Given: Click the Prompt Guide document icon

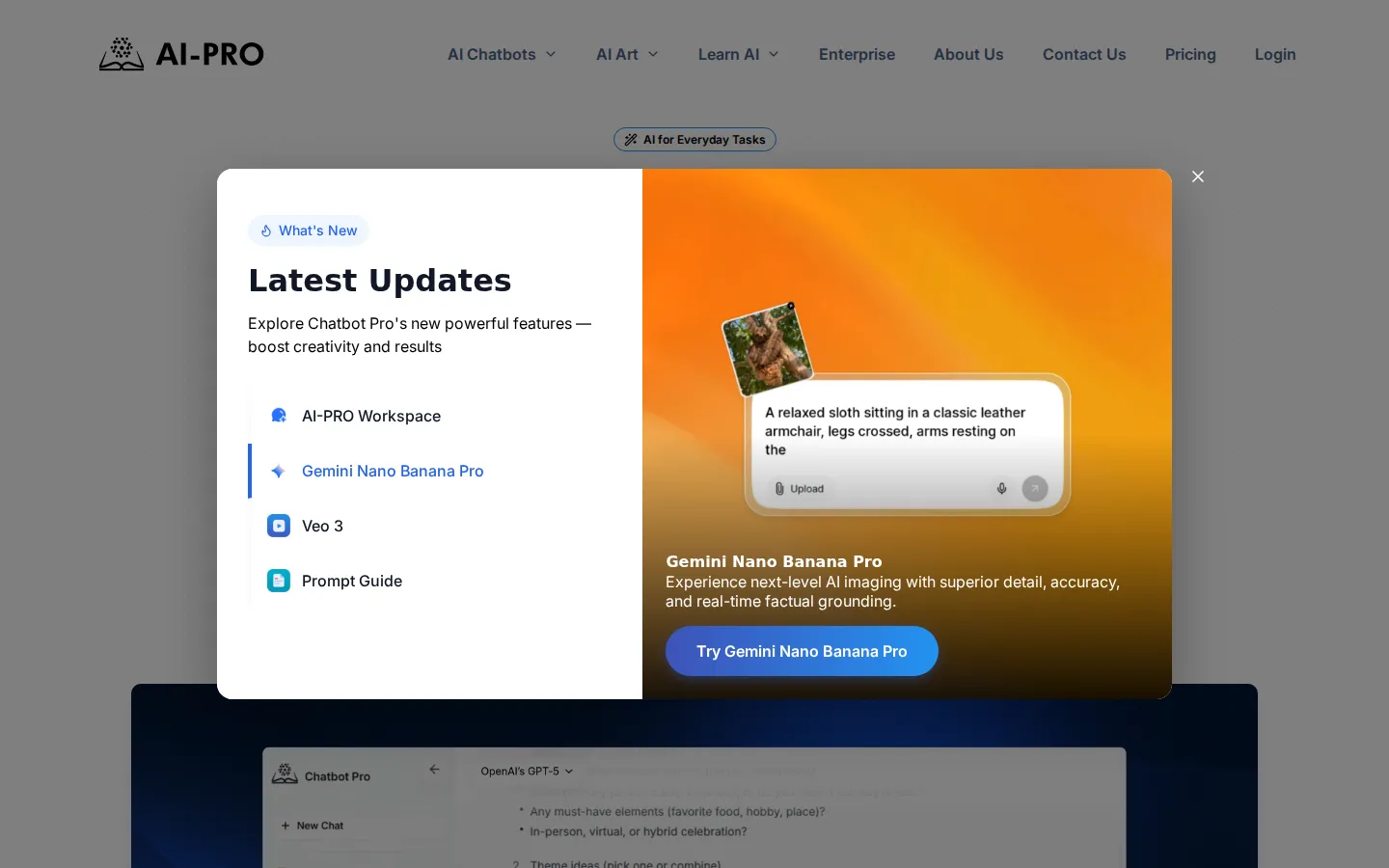Looking at the screenshot, I should coord(279,581).
